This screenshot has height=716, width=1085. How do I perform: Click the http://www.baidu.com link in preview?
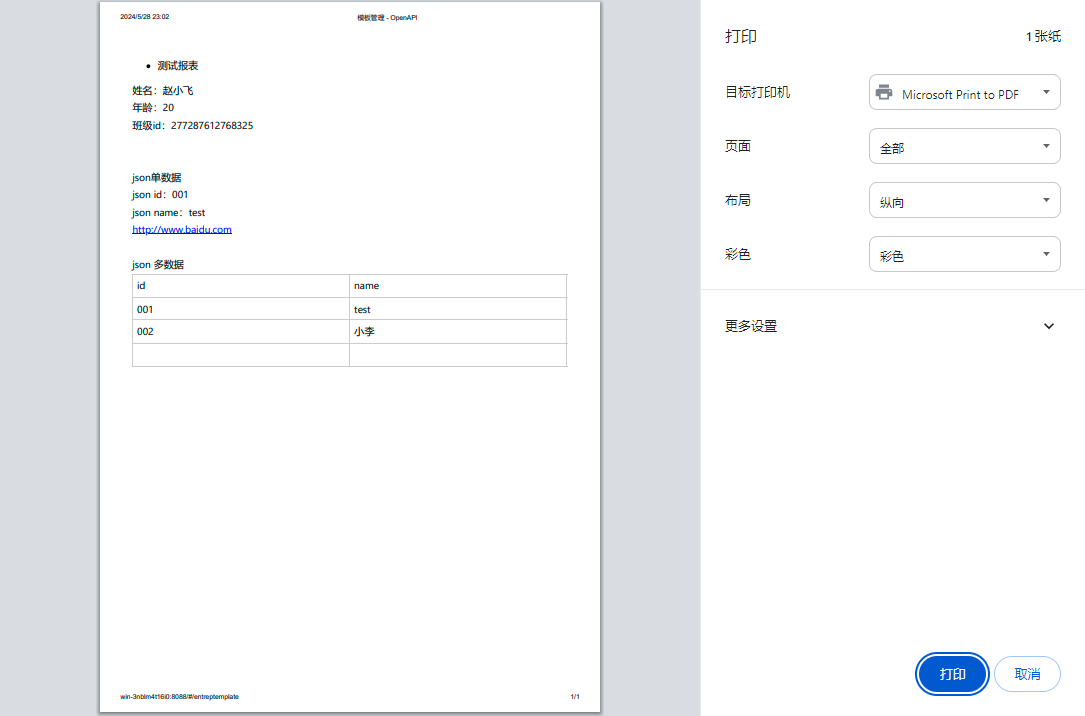tap(182, 230)
